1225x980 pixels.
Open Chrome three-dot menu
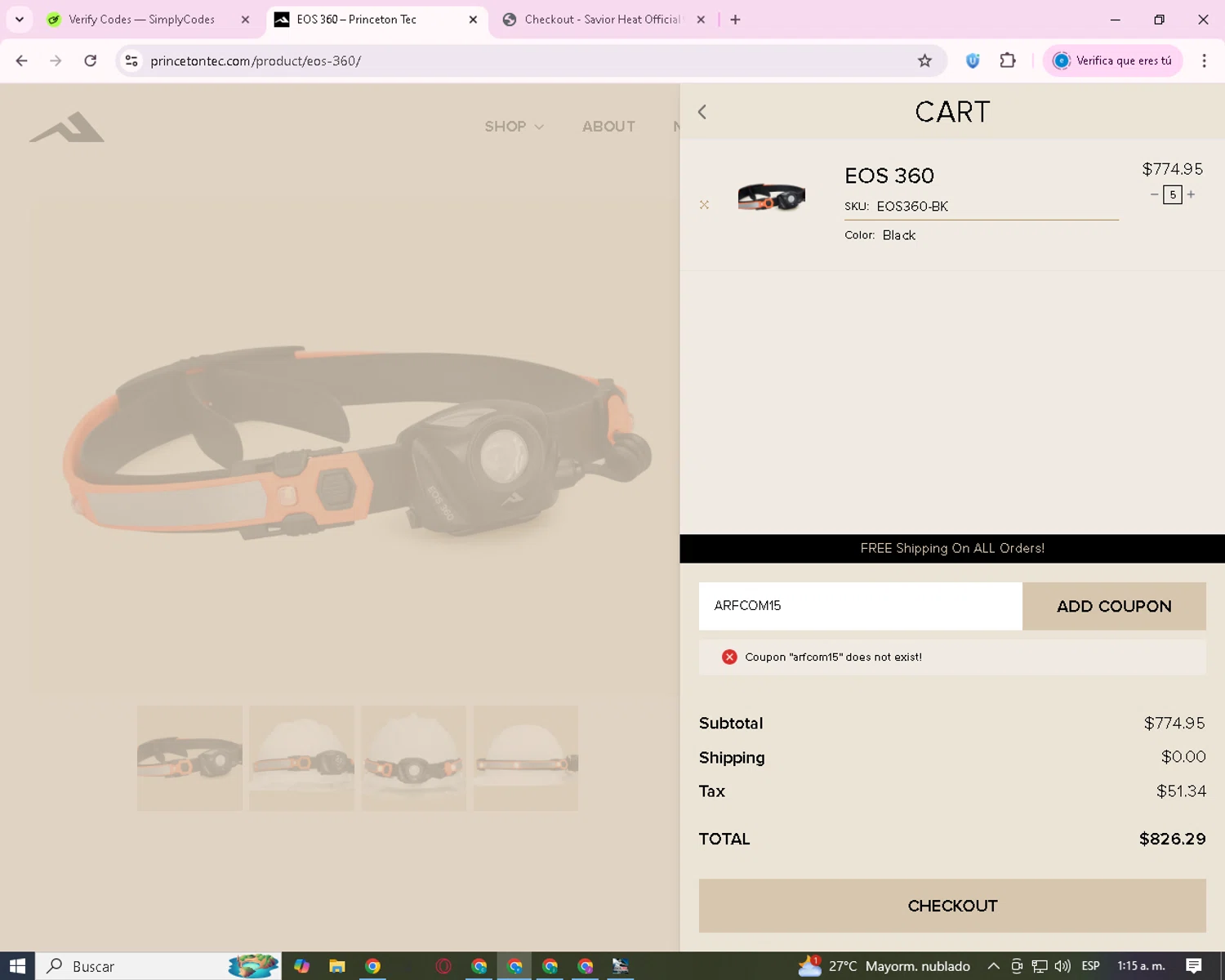pyautogui.click(x=1204, y=60)
